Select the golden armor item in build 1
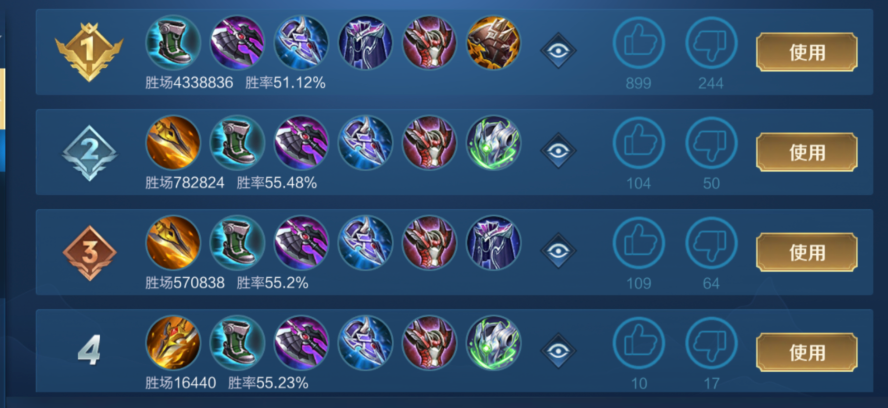 (493, 42)
